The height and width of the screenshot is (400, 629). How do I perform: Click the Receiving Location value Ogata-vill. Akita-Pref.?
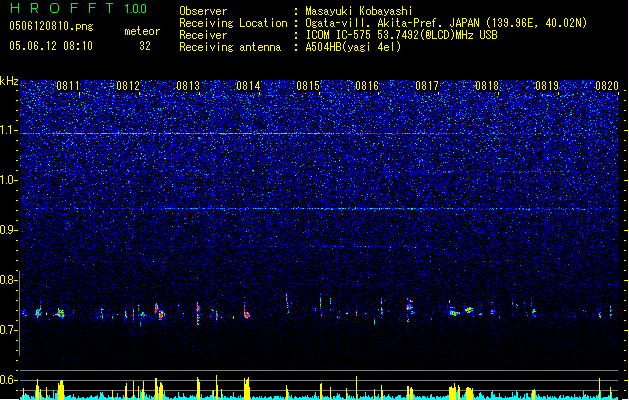coord(374,23)
